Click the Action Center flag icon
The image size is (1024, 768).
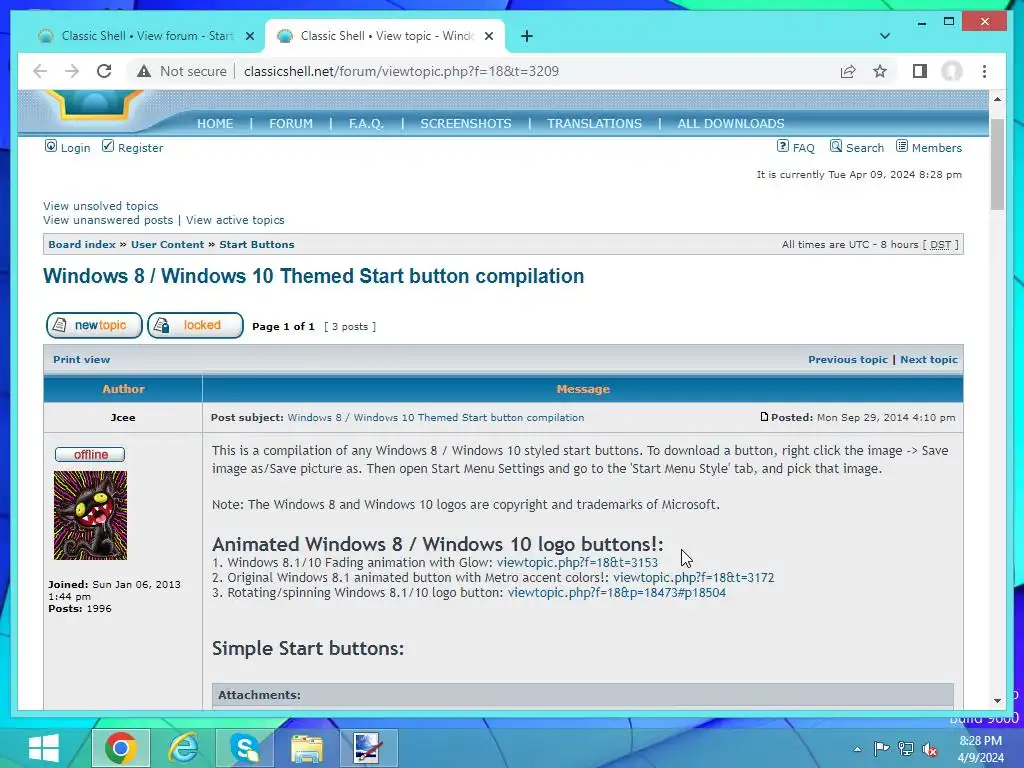click(x=881, y=748)
